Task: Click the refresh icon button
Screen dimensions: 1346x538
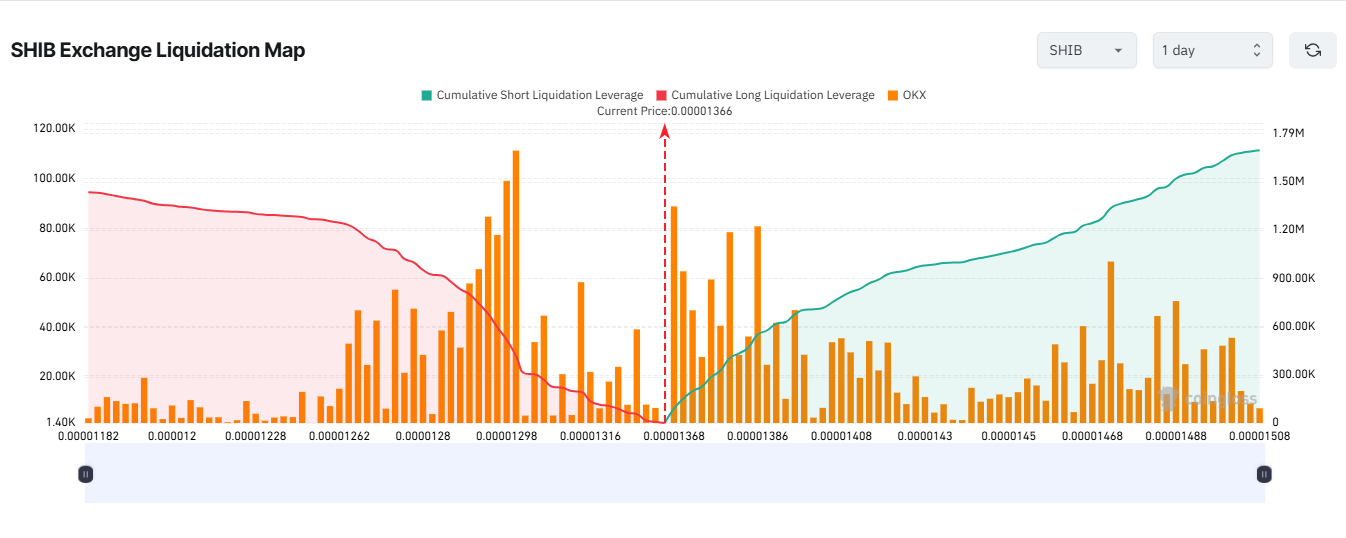Action: [1313, 50]
